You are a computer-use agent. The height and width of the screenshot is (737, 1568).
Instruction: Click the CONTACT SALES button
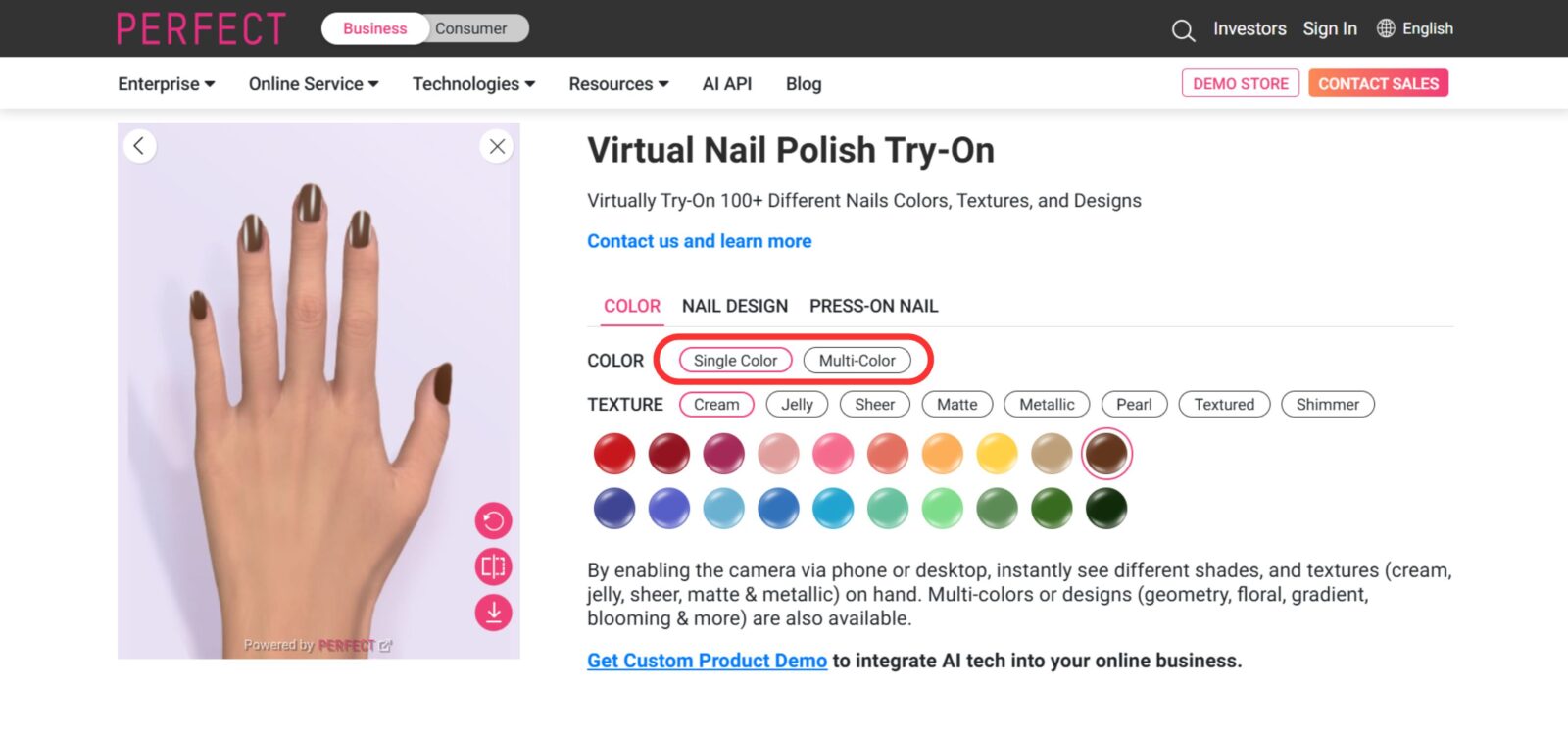pyautogui.click(x=1379, y=83)
